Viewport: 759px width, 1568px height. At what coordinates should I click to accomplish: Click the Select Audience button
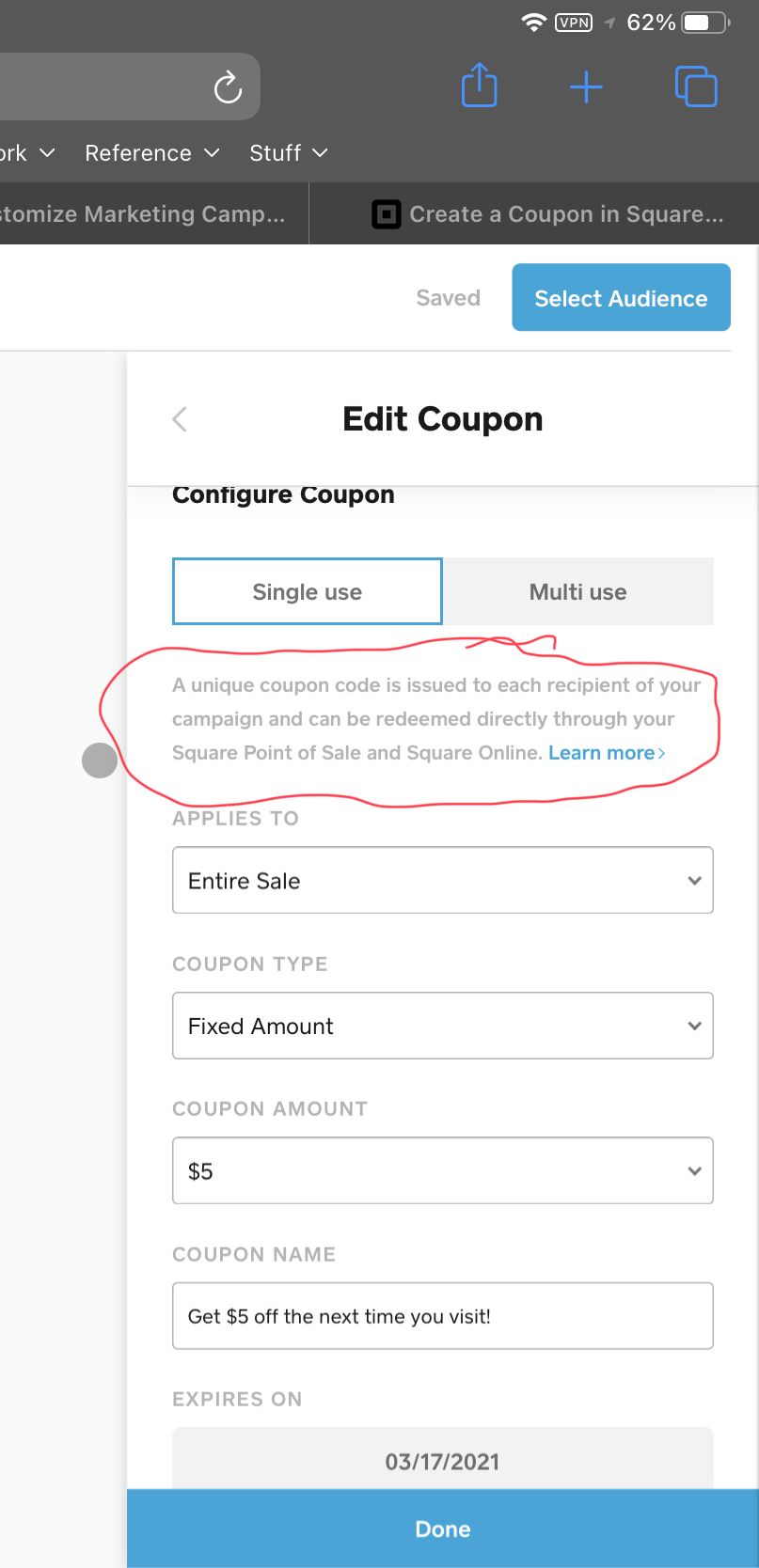(621, 298)
